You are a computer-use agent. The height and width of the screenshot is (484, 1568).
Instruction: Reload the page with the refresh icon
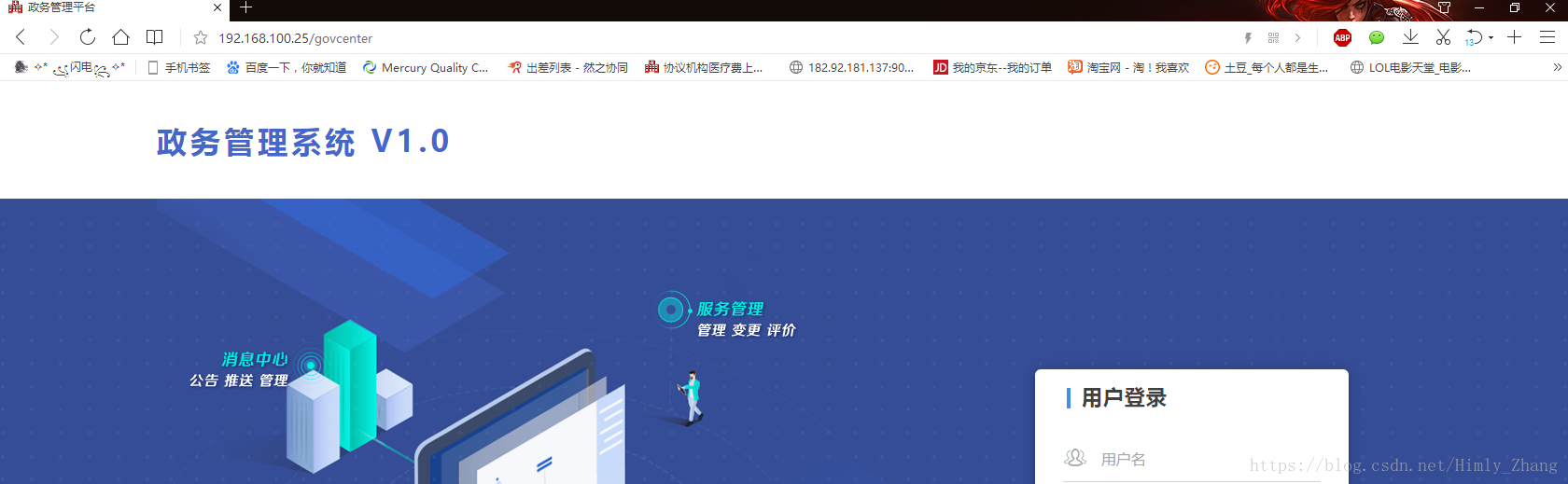pyautogui.click(x=87, y=37)
